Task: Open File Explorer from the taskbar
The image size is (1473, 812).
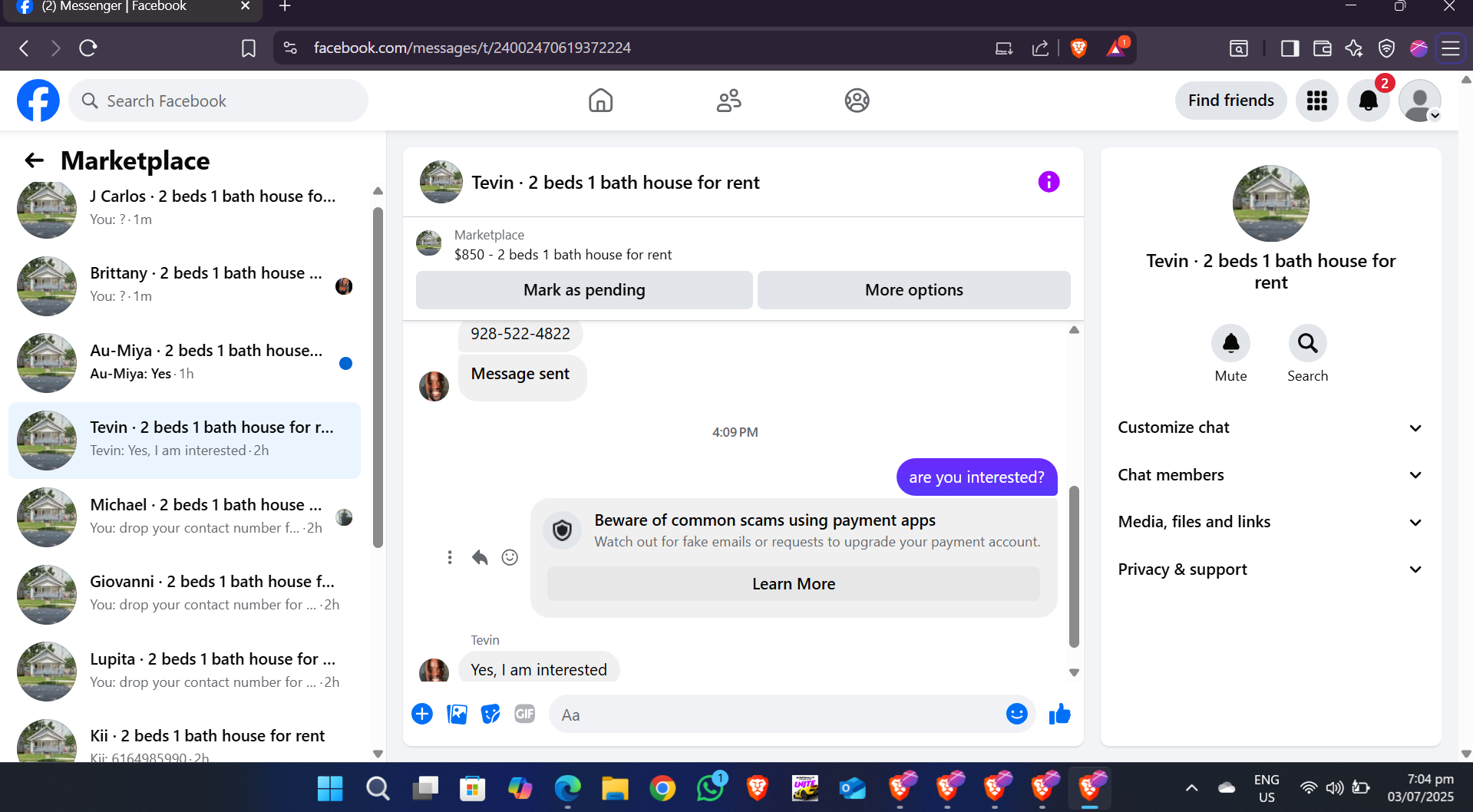Action: point(615,788)
